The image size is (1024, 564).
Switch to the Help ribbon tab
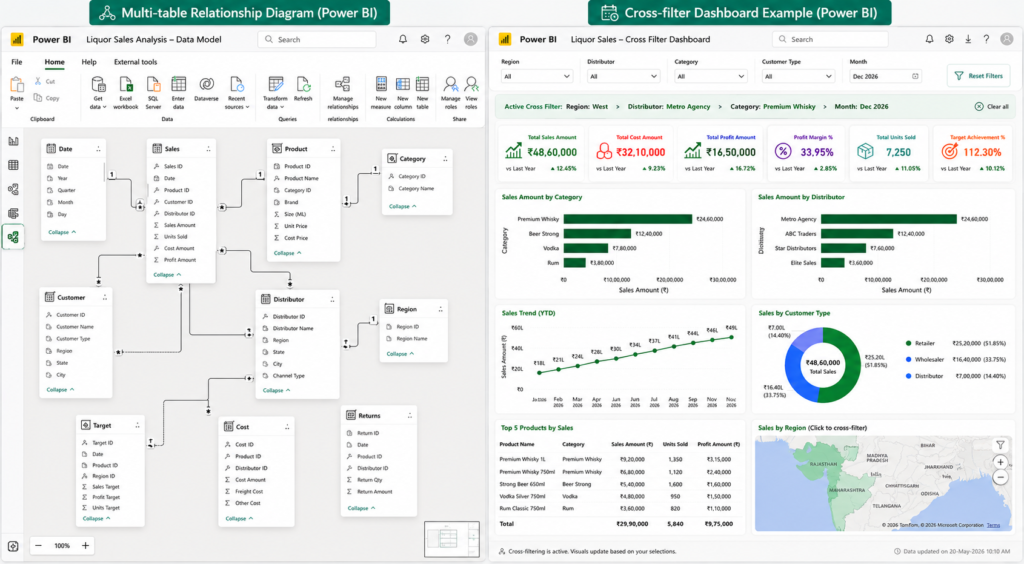[89, 62]
